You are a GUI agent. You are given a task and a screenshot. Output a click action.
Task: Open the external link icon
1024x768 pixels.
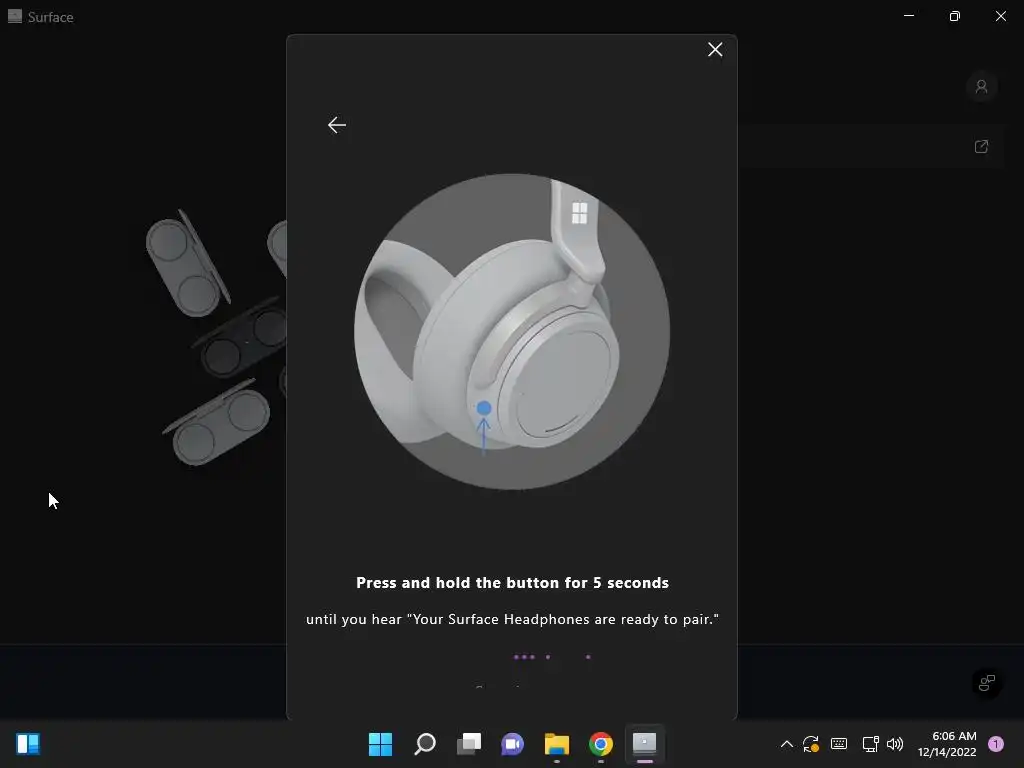coord(981,147)
